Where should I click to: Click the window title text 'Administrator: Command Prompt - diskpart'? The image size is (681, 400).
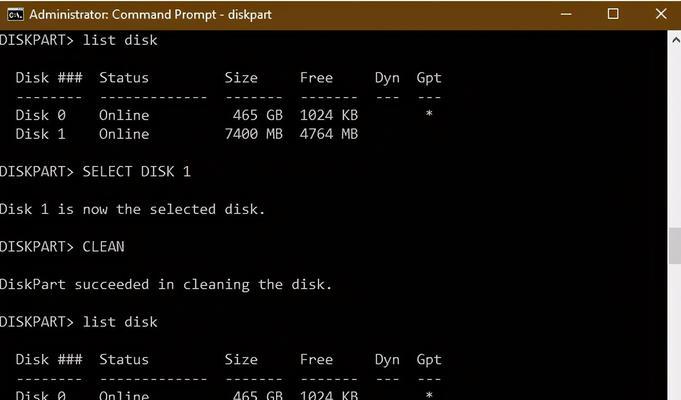click(x=150, y=14)
